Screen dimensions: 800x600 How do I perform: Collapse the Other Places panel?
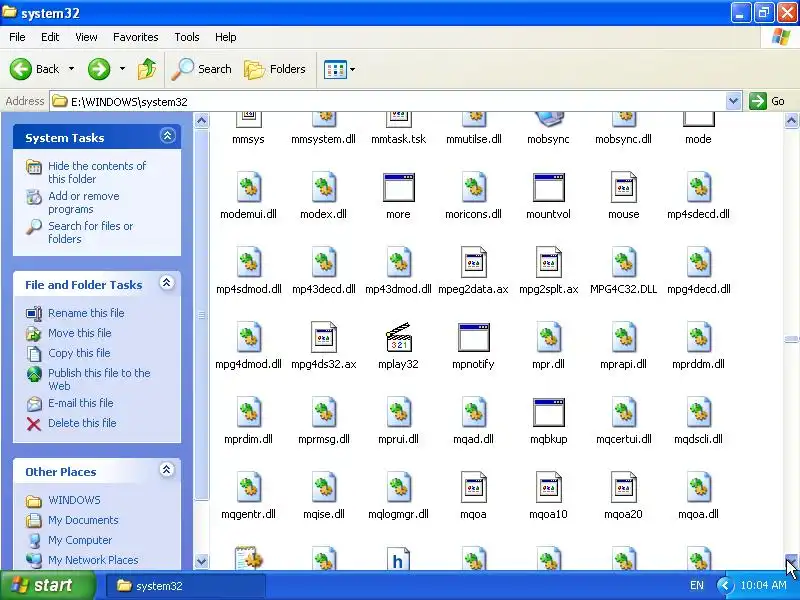[x=166, y=470]
